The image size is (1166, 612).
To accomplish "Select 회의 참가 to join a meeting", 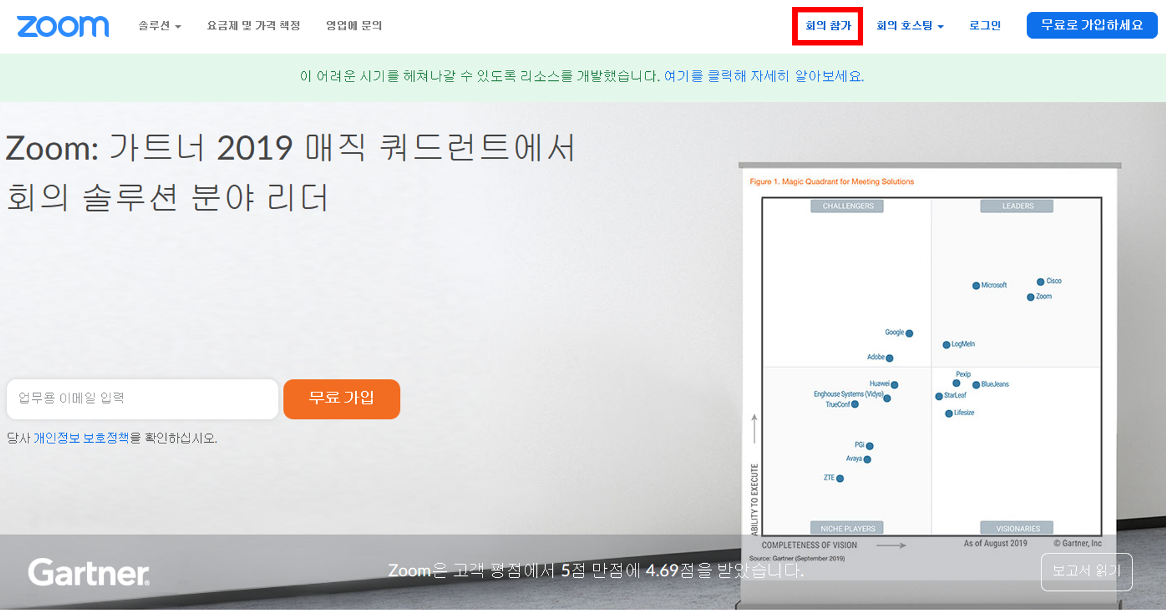I will point(828,26).
